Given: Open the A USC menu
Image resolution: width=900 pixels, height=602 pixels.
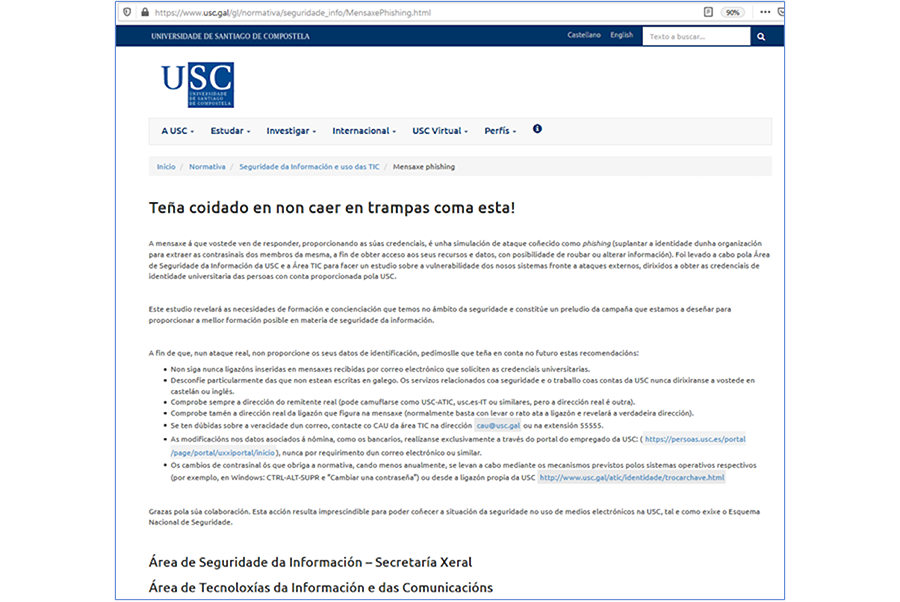Looking at the screenshot, I should [176, 130].
